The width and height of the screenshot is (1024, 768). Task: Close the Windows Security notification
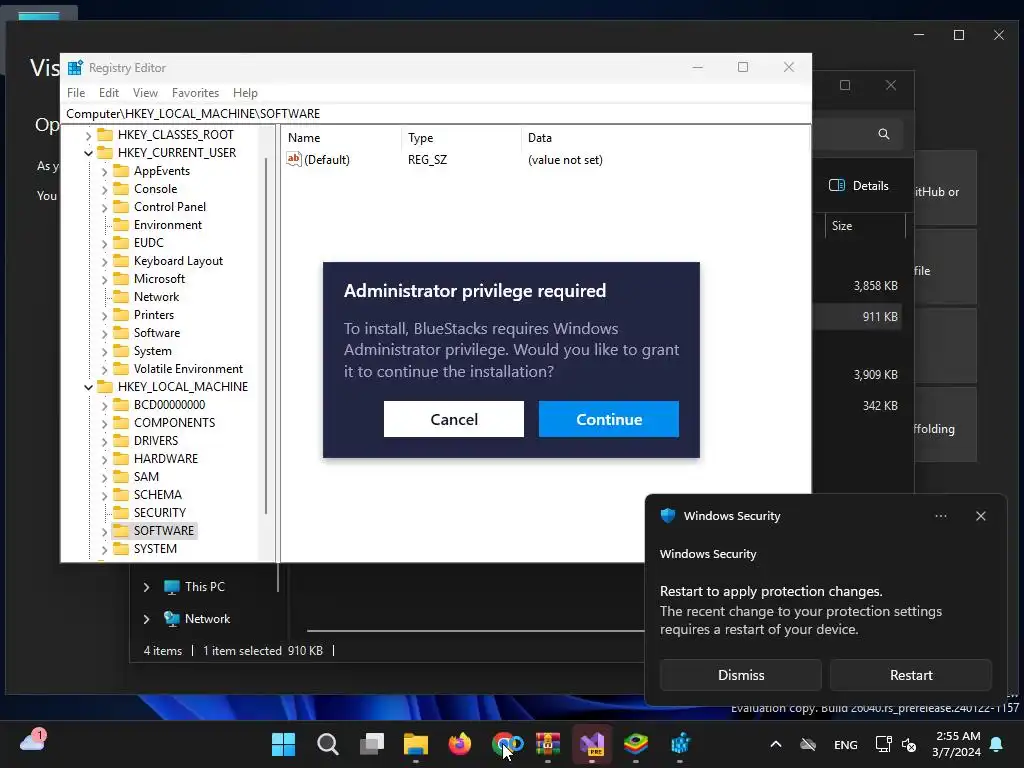click(x=981, y=516)
